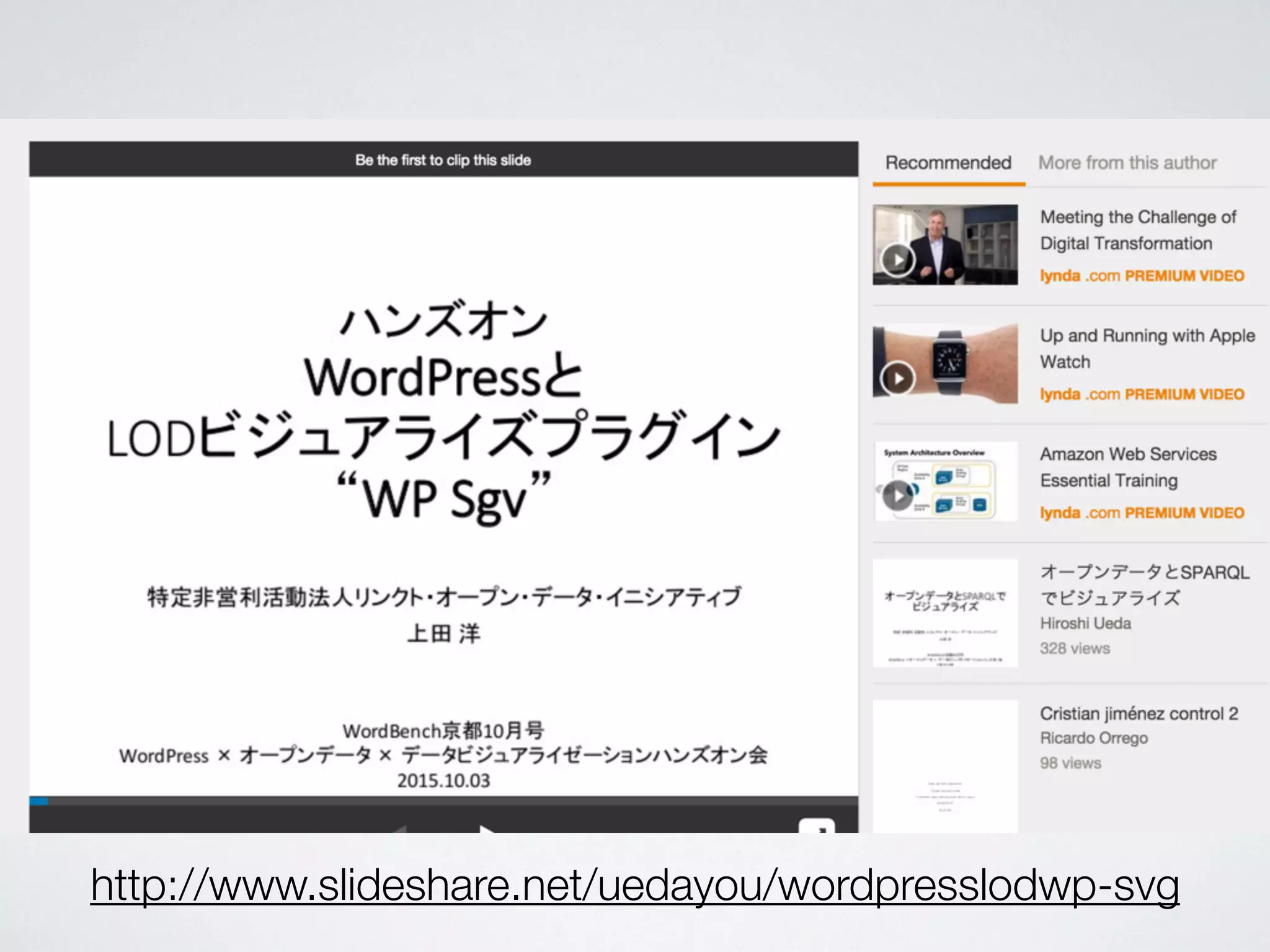1270x952 pixels.
Task: Click the 2015.10.03 date on the slide
Action: click(x=443, y=780)
